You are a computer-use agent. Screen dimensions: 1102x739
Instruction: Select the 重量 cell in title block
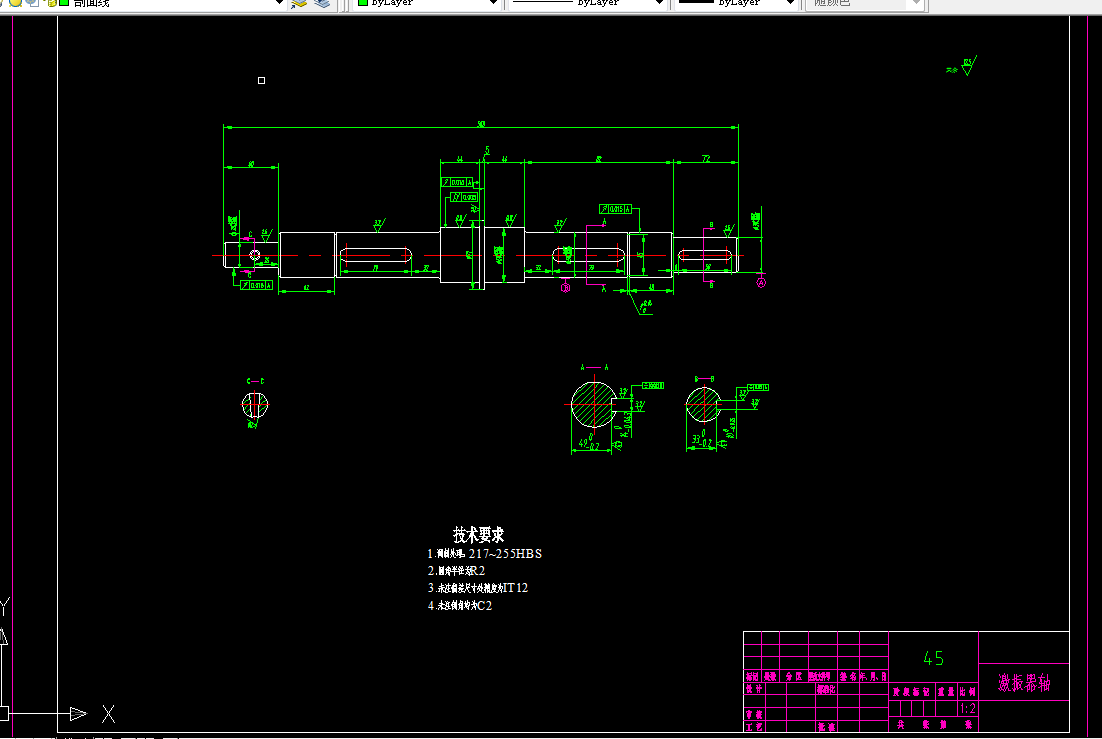point(946,692)
